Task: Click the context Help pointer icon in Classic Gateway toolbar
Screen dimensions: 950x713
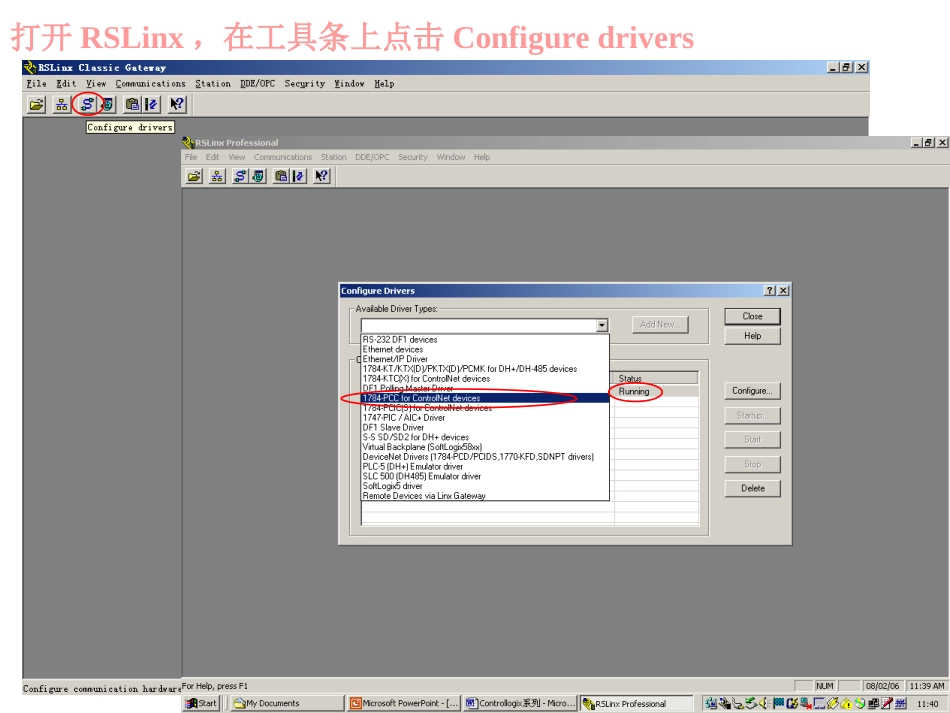Action: tap(177, 104)
